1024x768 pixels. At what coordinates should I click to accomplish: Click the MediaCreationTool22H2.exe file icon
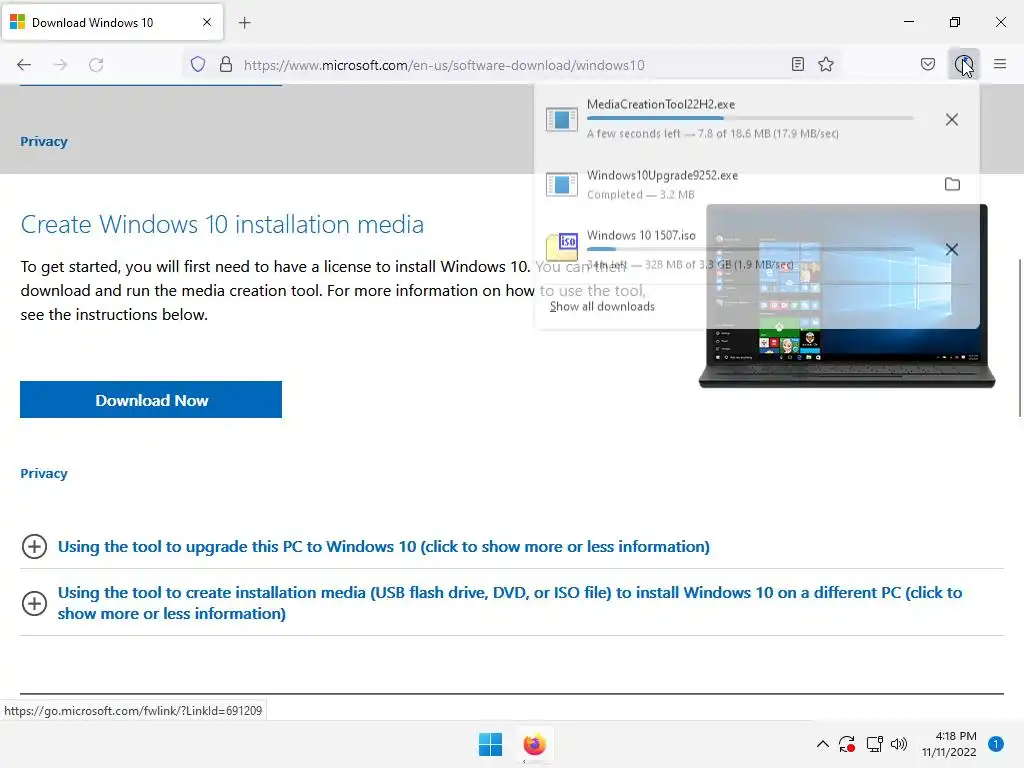(562, 120)
